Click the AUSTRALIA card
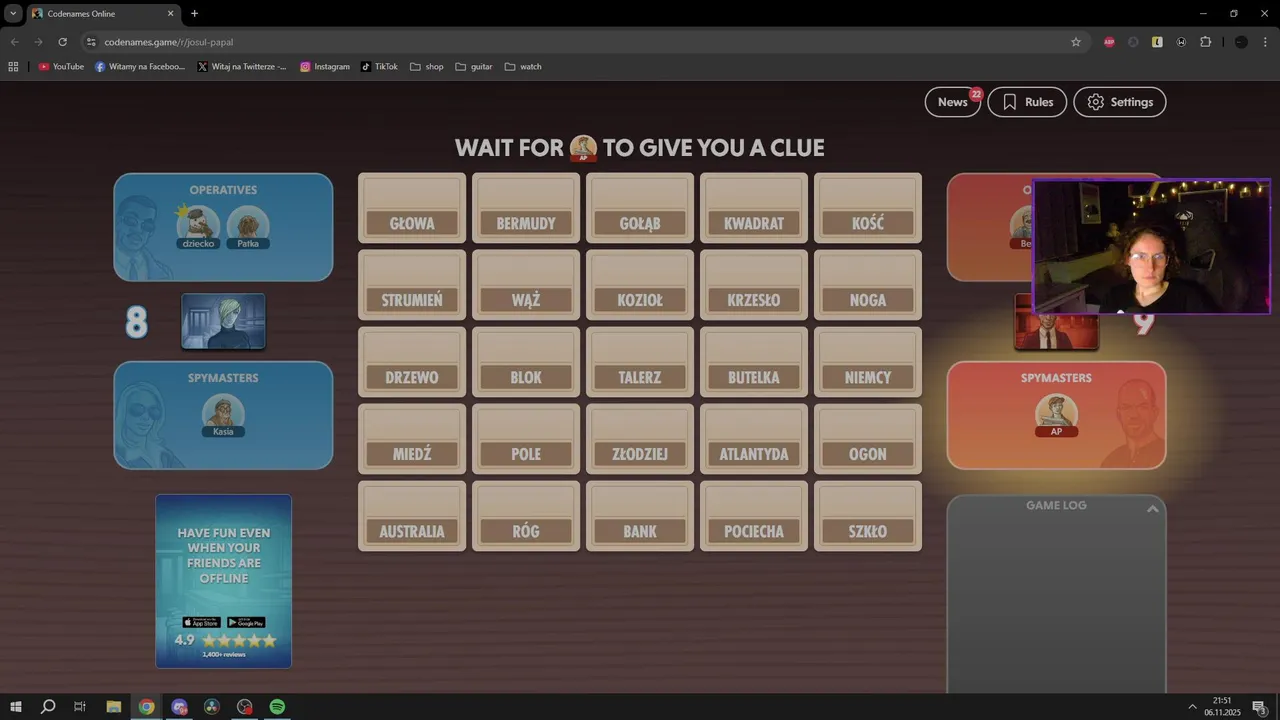 tap(412, 516)
